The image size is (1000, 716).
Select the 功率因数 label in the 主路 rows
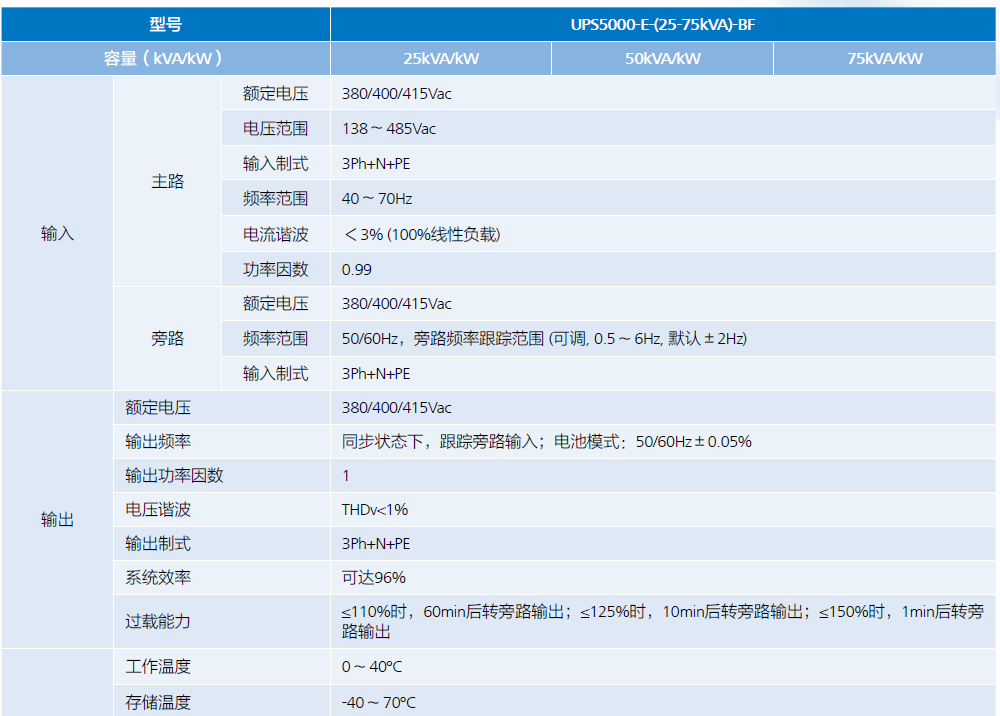(x=276, y=270)
